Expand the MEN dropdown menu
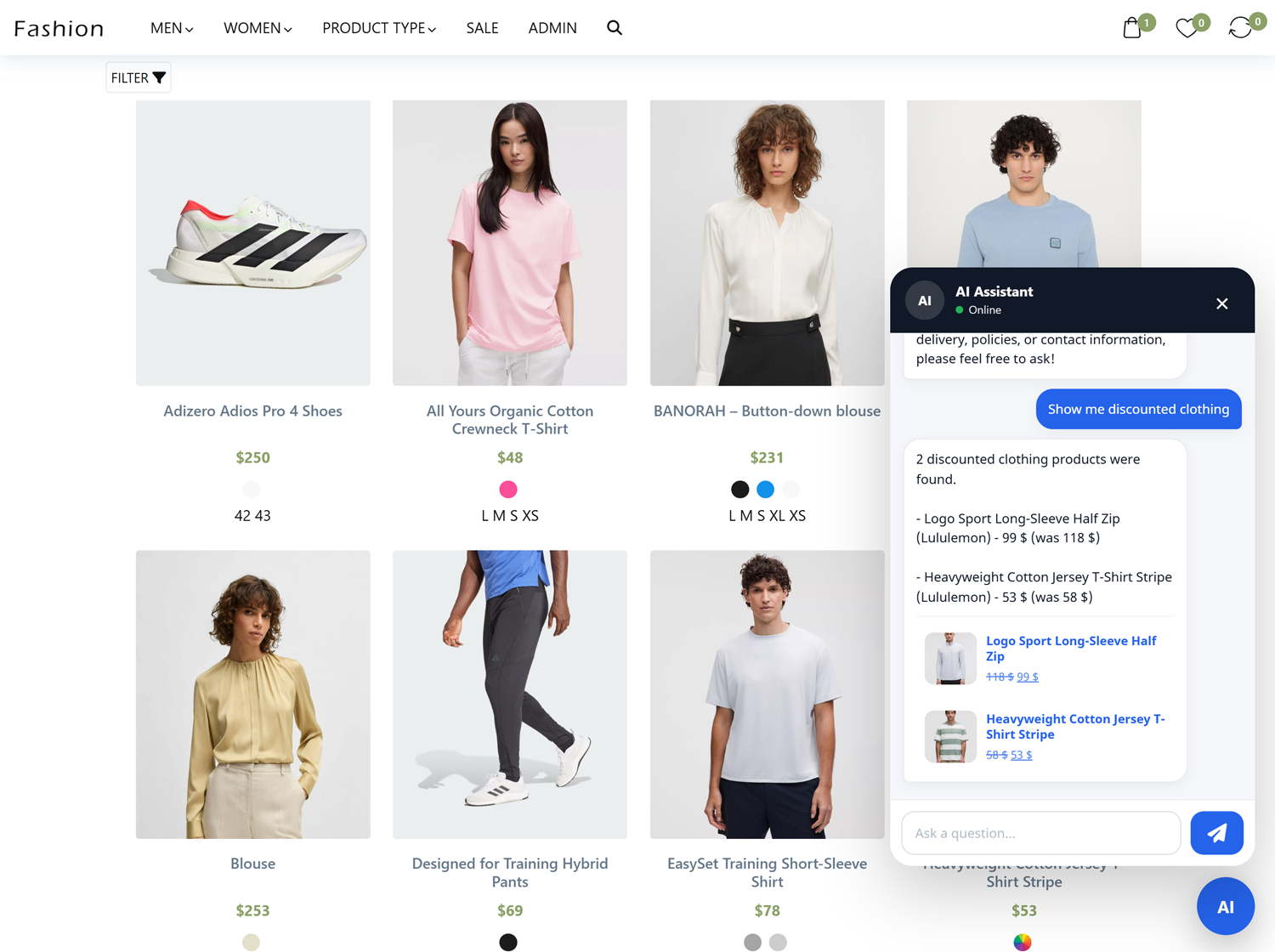1275x952 pixels. [172, 28]
